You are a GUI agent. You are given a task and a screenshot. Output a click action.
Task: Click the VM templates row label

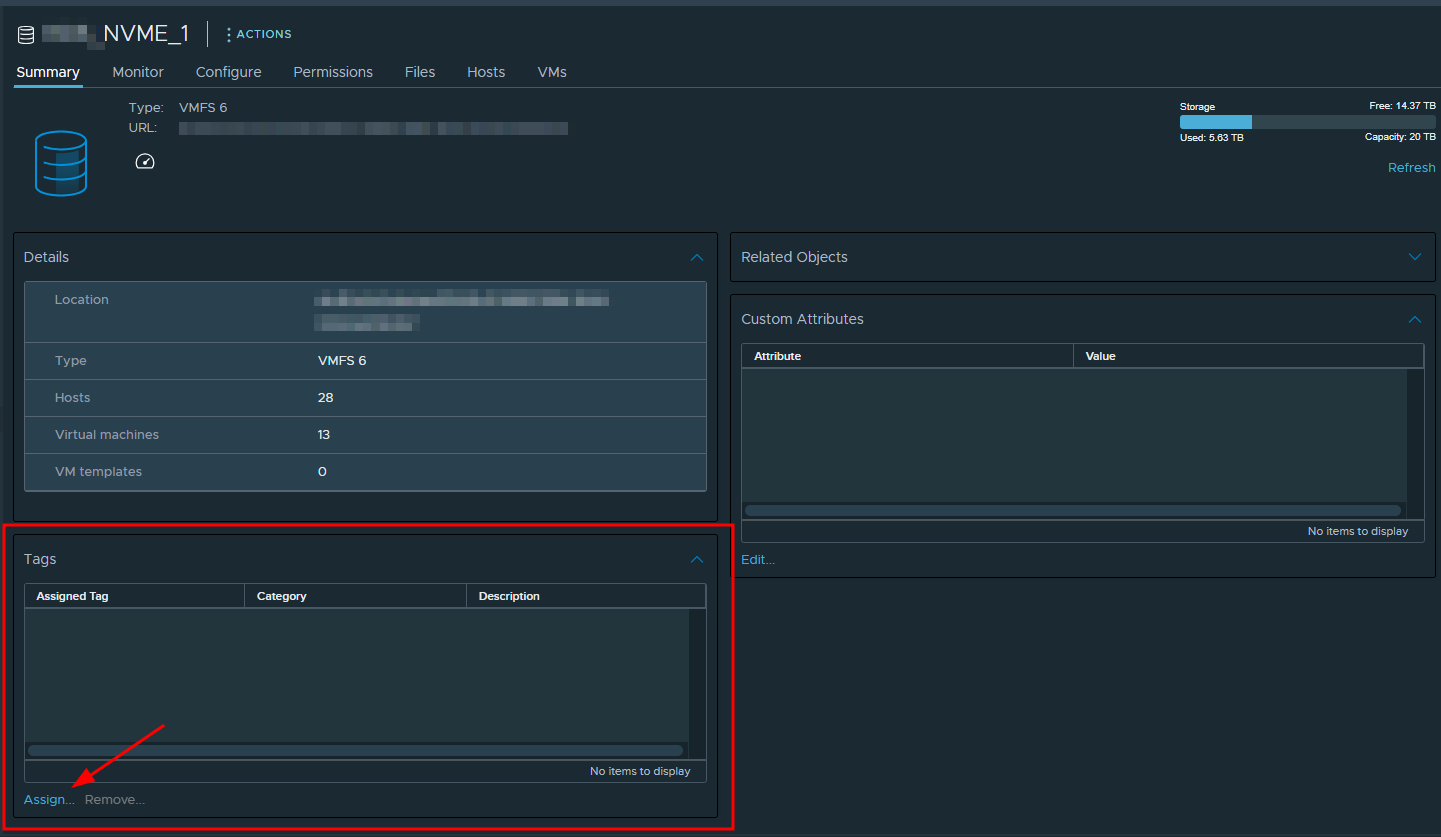(x=98, y=472)
